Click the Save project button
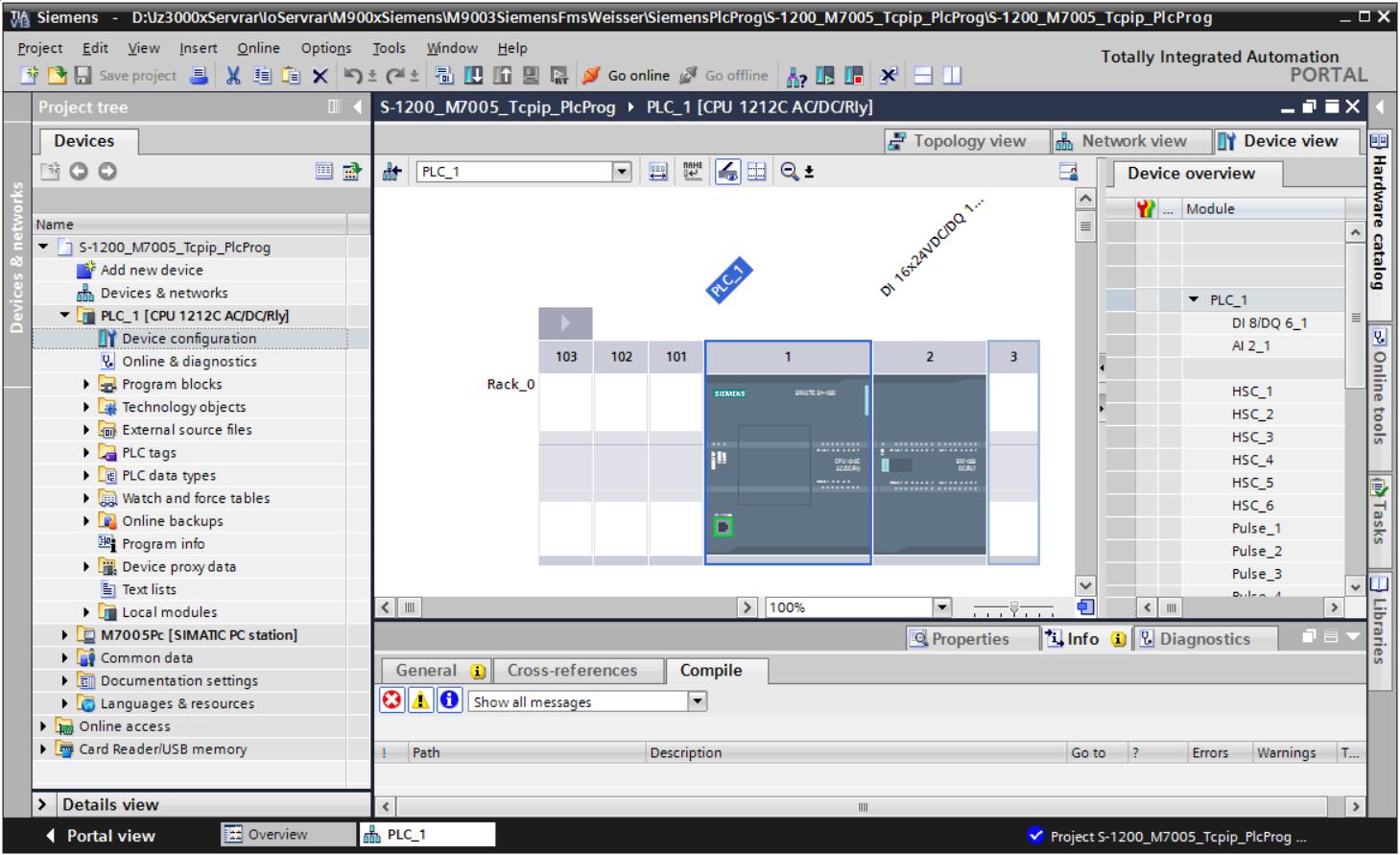Image resolution: width=1400 pixels, height=855 pixels. [127, 76]
